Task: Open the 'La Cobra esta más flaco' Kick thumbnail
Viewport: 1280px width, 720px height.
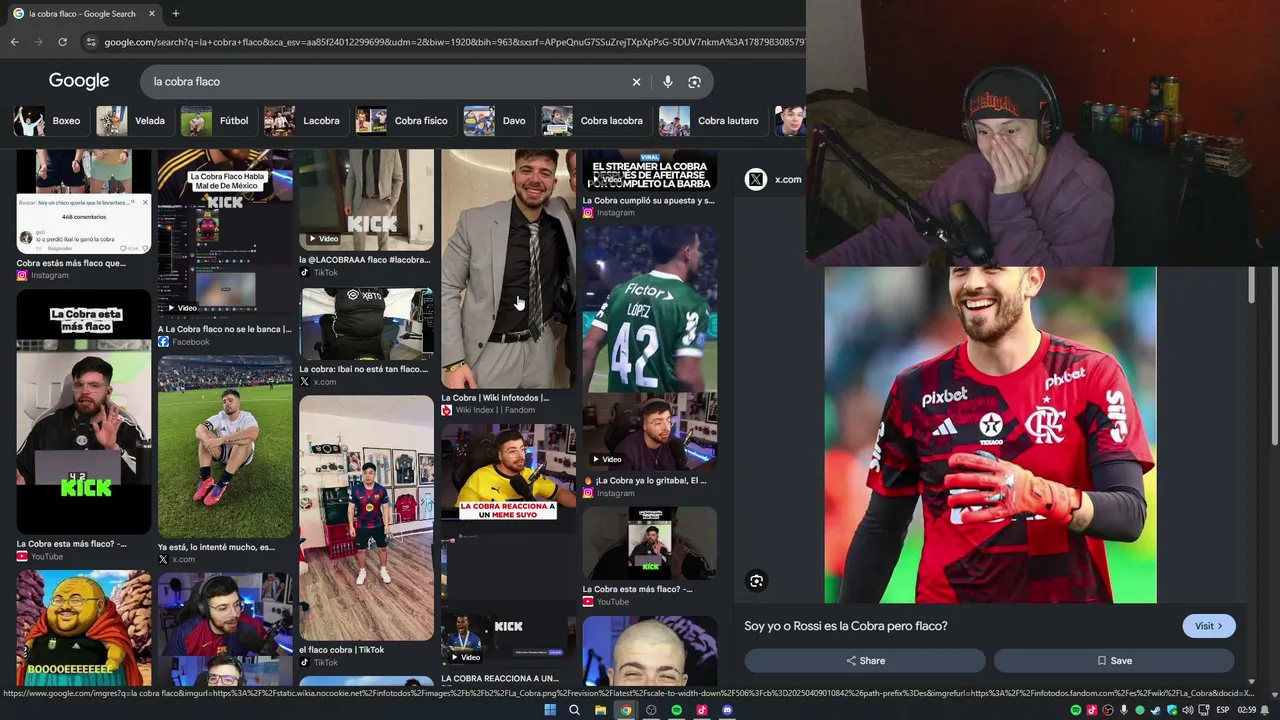Action: 84,412
